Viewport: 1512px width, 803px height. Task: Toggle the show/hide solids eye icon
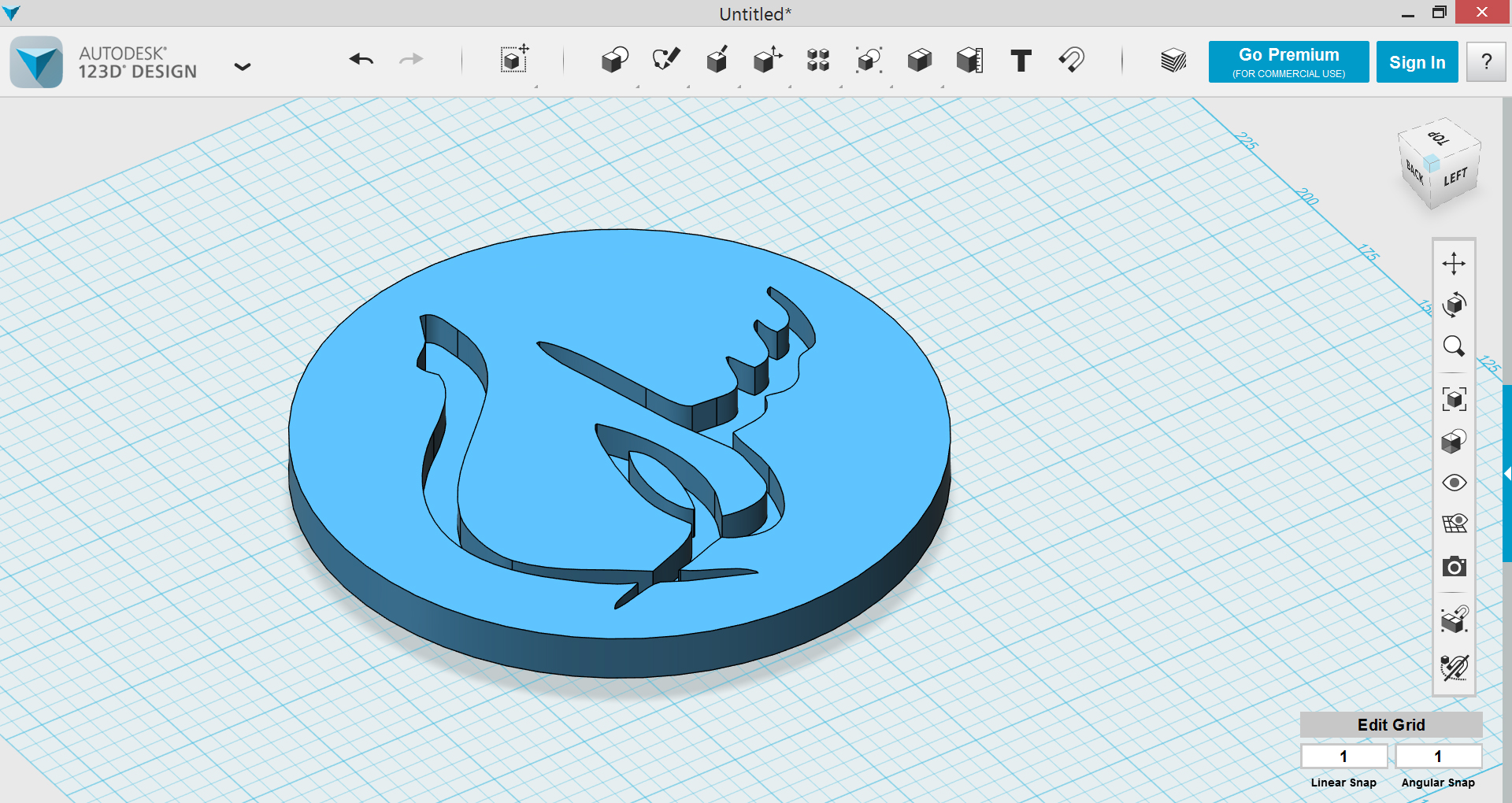1454,483
